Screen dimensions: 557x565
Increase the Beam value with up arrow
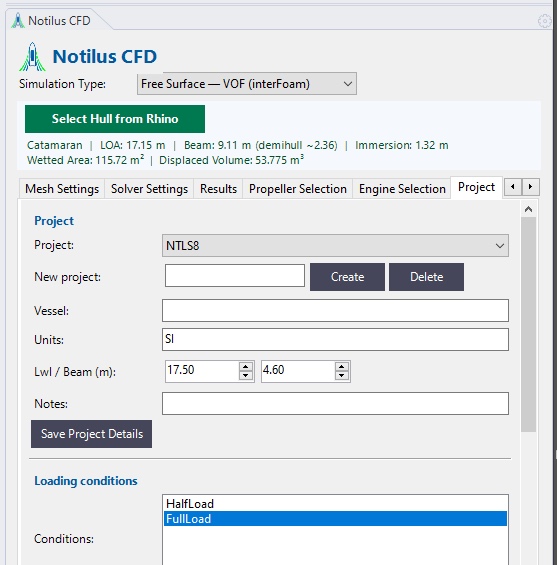click(342, 366)
